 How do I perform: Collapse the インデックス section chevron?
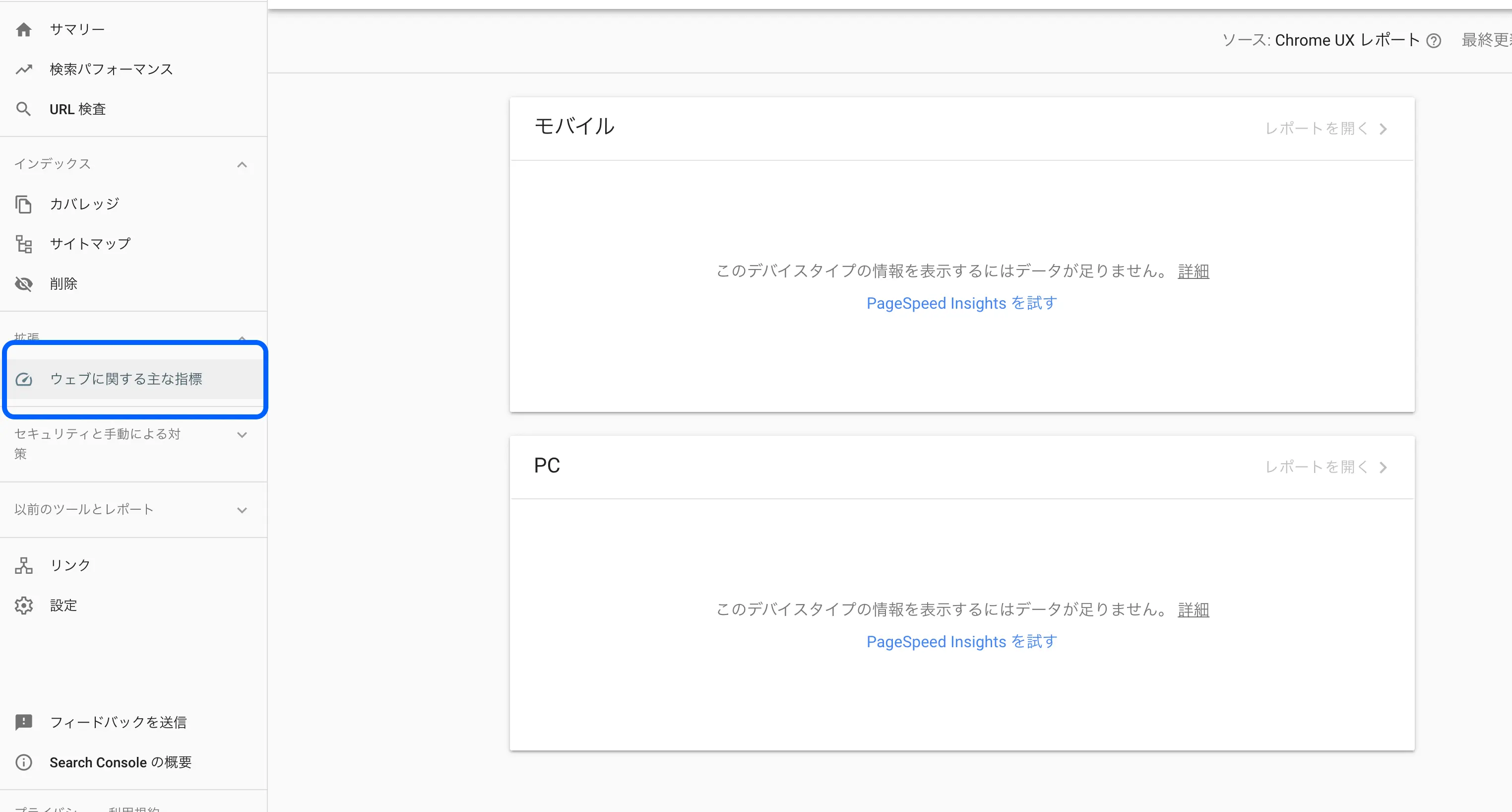tap(242, 164)
